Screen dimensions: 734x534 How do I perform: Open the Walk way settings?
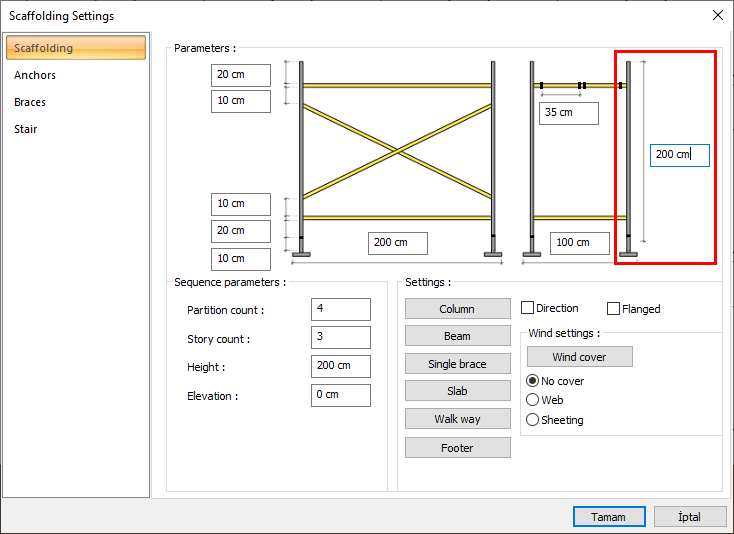pos(457,419)
